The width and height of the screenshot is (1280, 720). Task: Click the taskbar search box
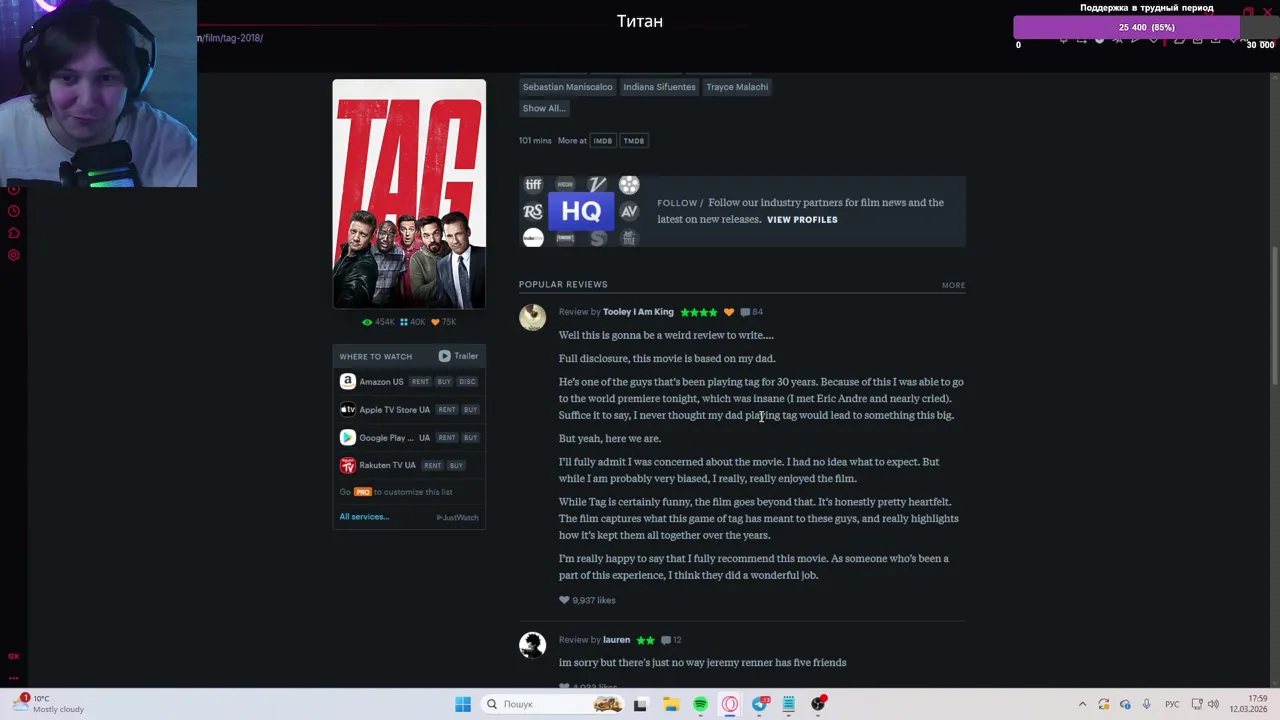[552, 704]
